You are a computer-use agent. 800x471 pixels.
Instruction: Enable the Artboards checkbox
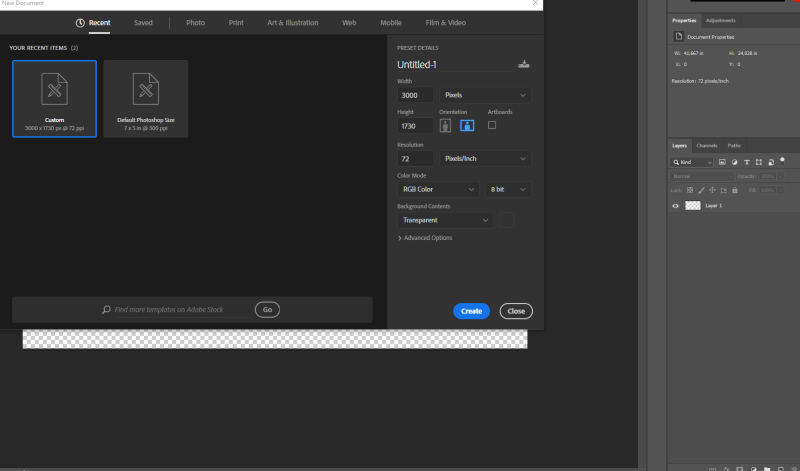(x=492, y=125)
